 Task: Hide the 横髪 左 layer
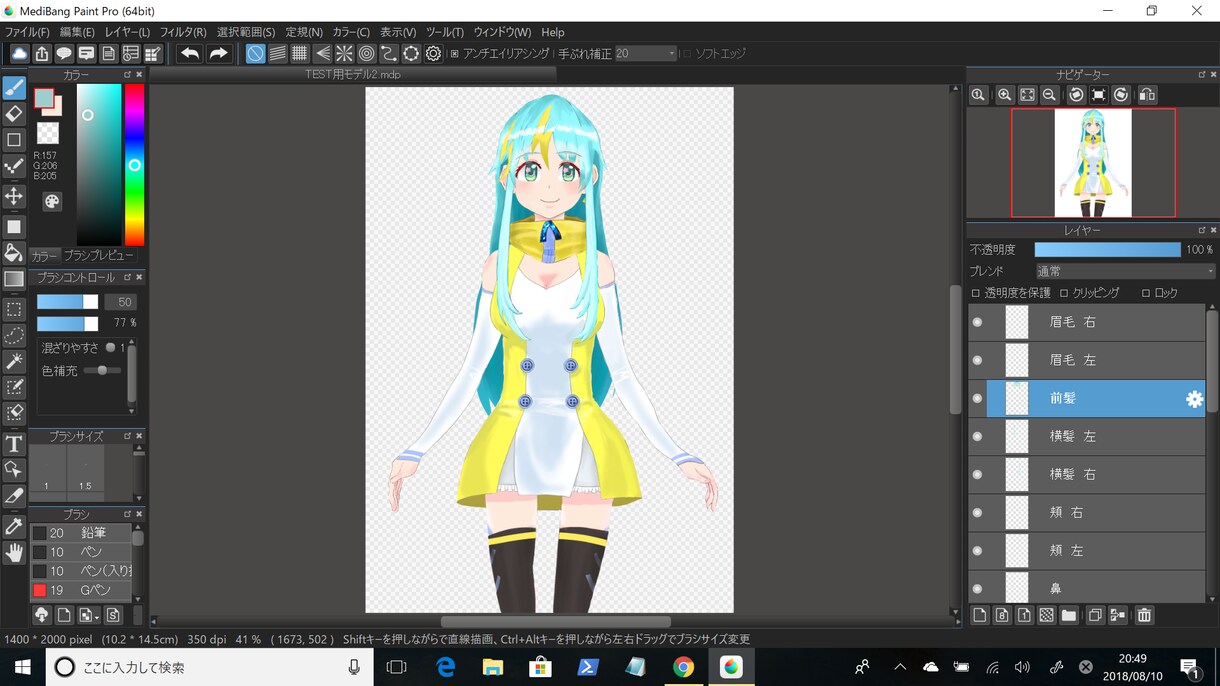click(x=977, y=436)
